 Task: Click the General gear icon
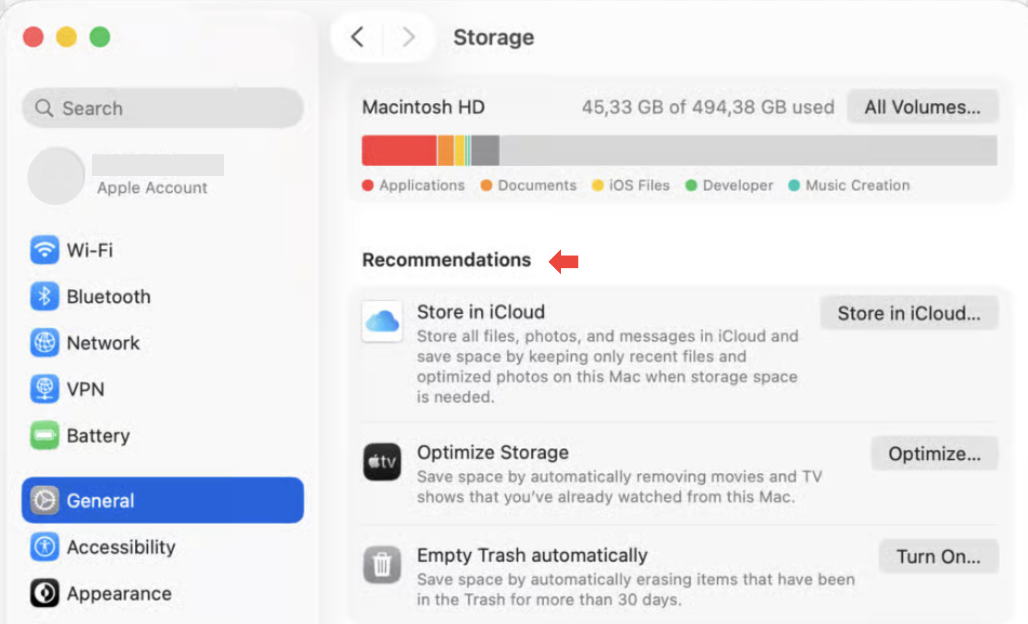[45, 500]
